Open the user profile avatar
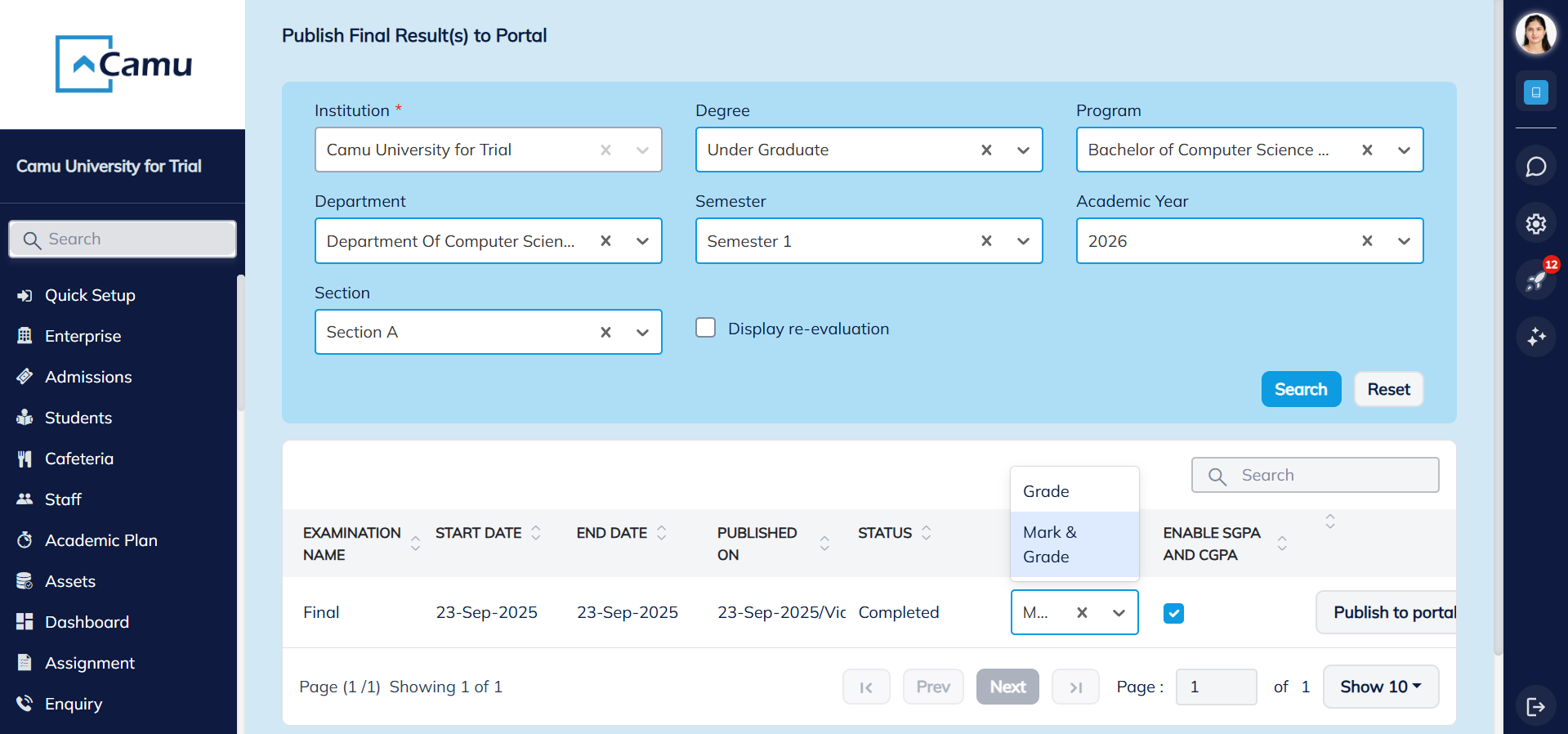1568x734 pixels. click(1535, 34)
